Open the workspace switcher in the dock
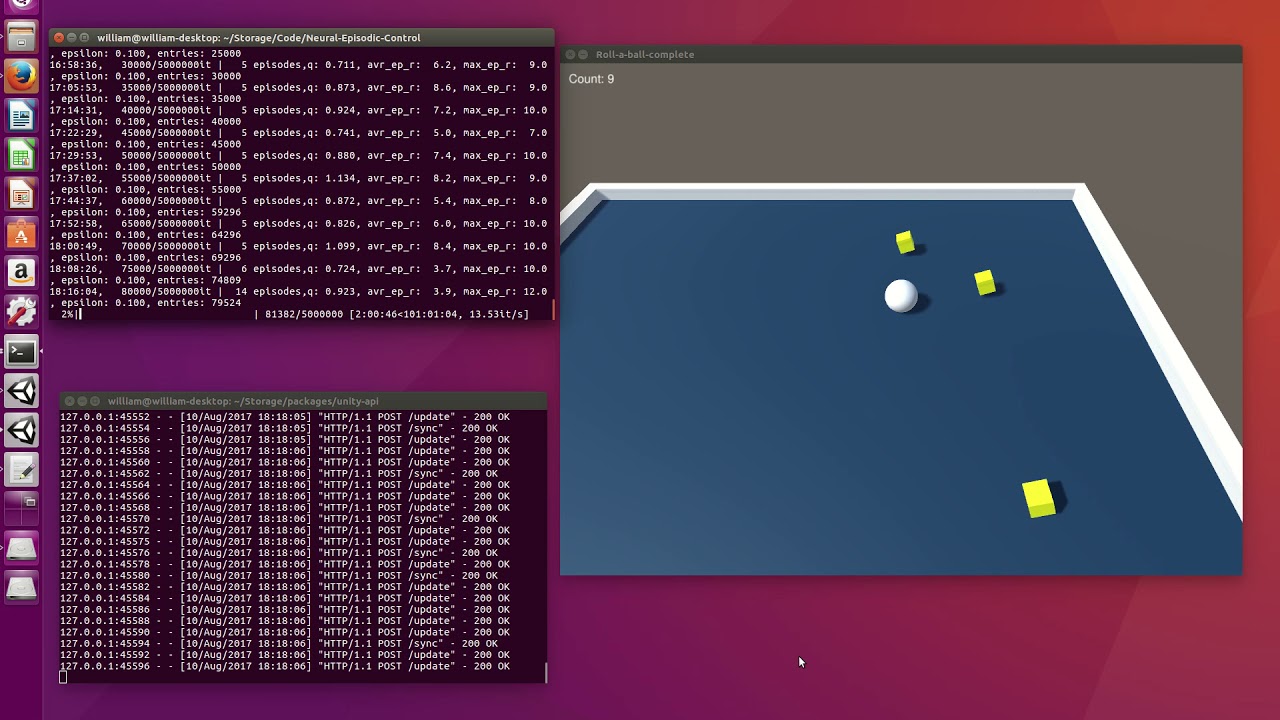 click(21, 508)
